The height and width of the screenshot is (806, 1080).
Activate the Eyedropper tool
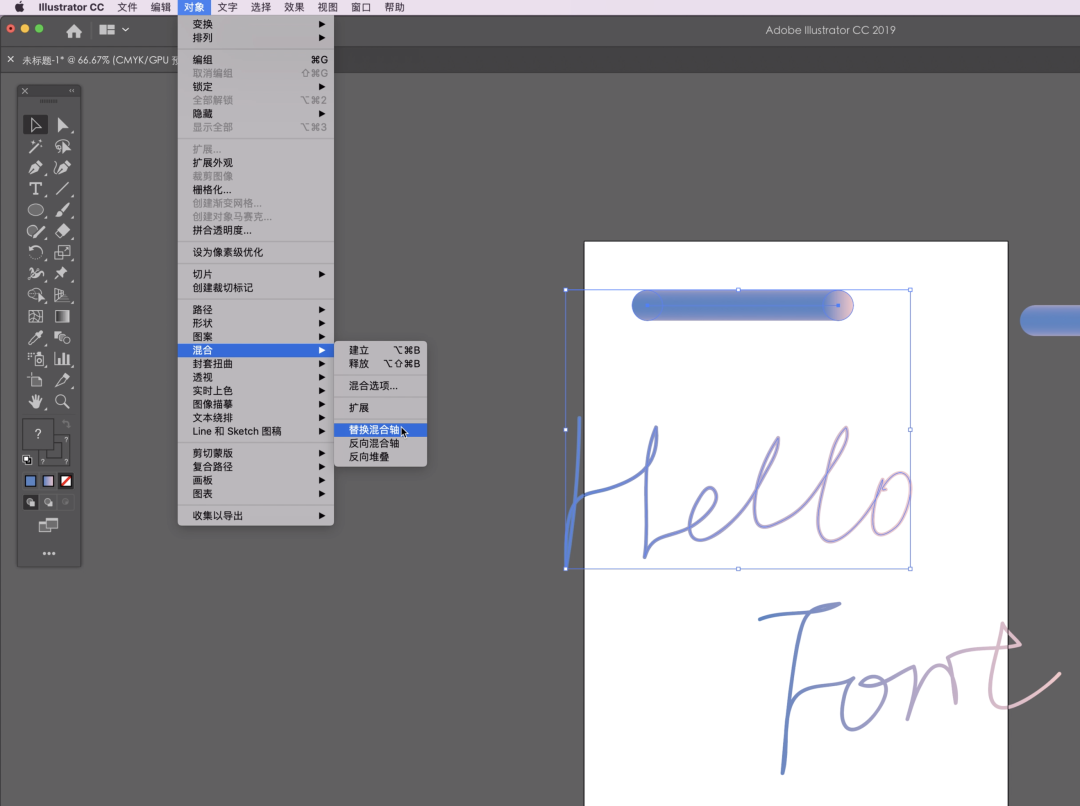coord(36,337)
